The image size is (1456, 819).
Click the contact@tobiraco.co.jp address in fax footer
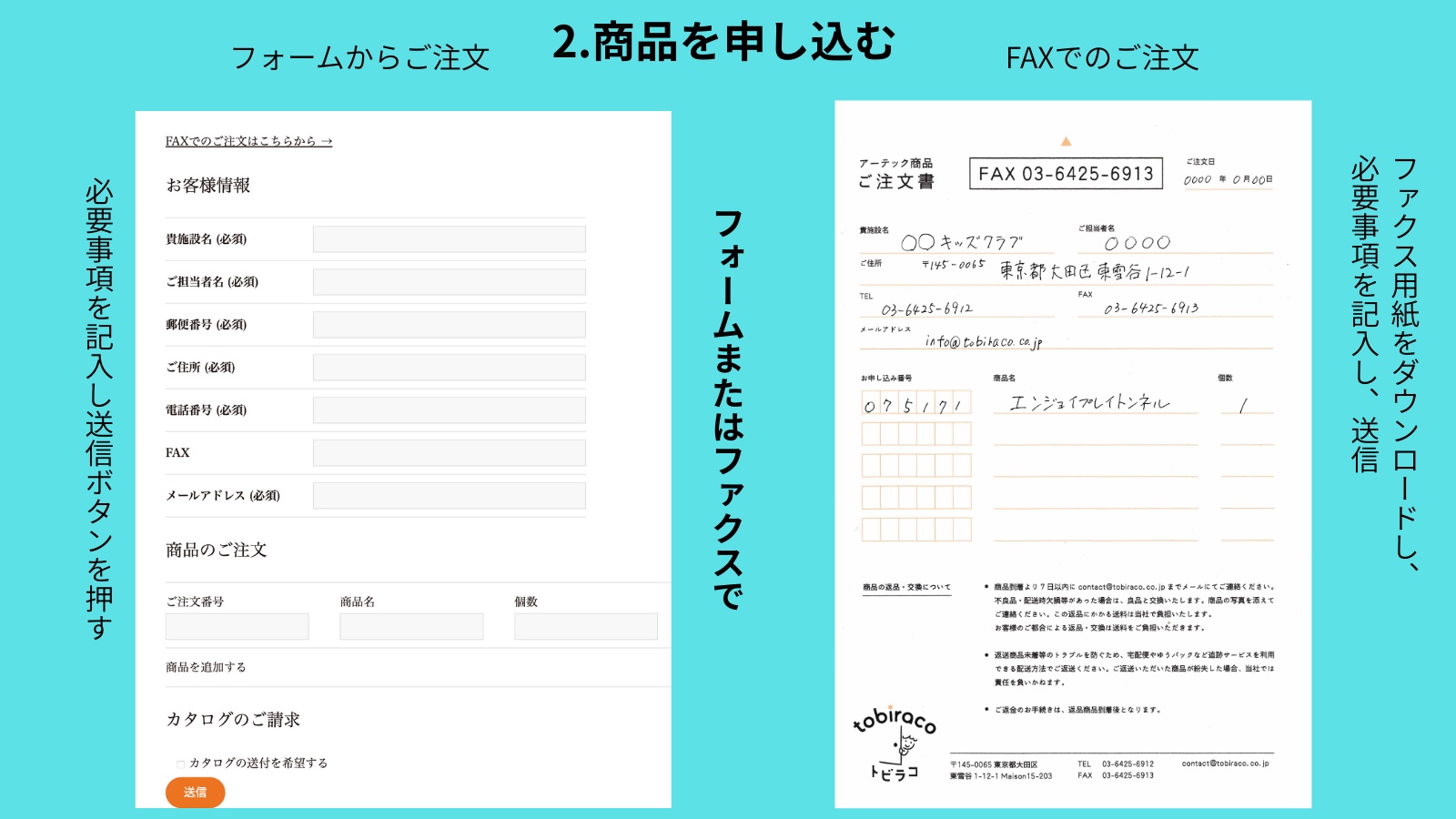click(1225, 763)
